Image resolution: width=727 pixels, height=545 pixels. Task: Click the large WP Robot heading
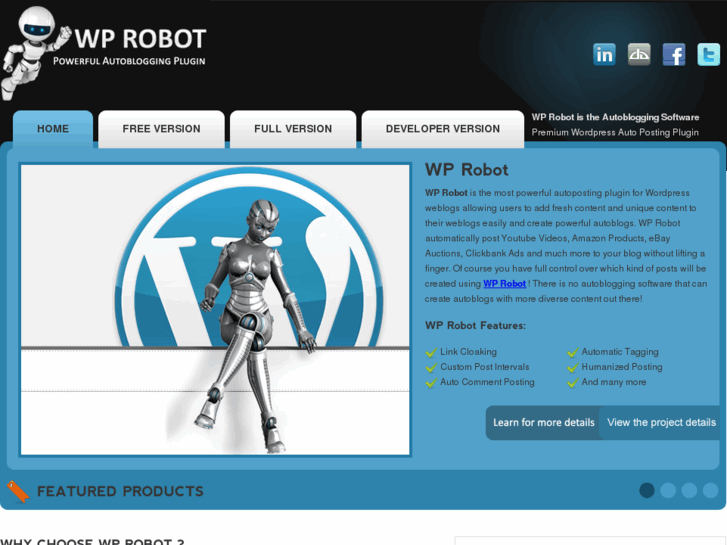[x=466, y=170]
